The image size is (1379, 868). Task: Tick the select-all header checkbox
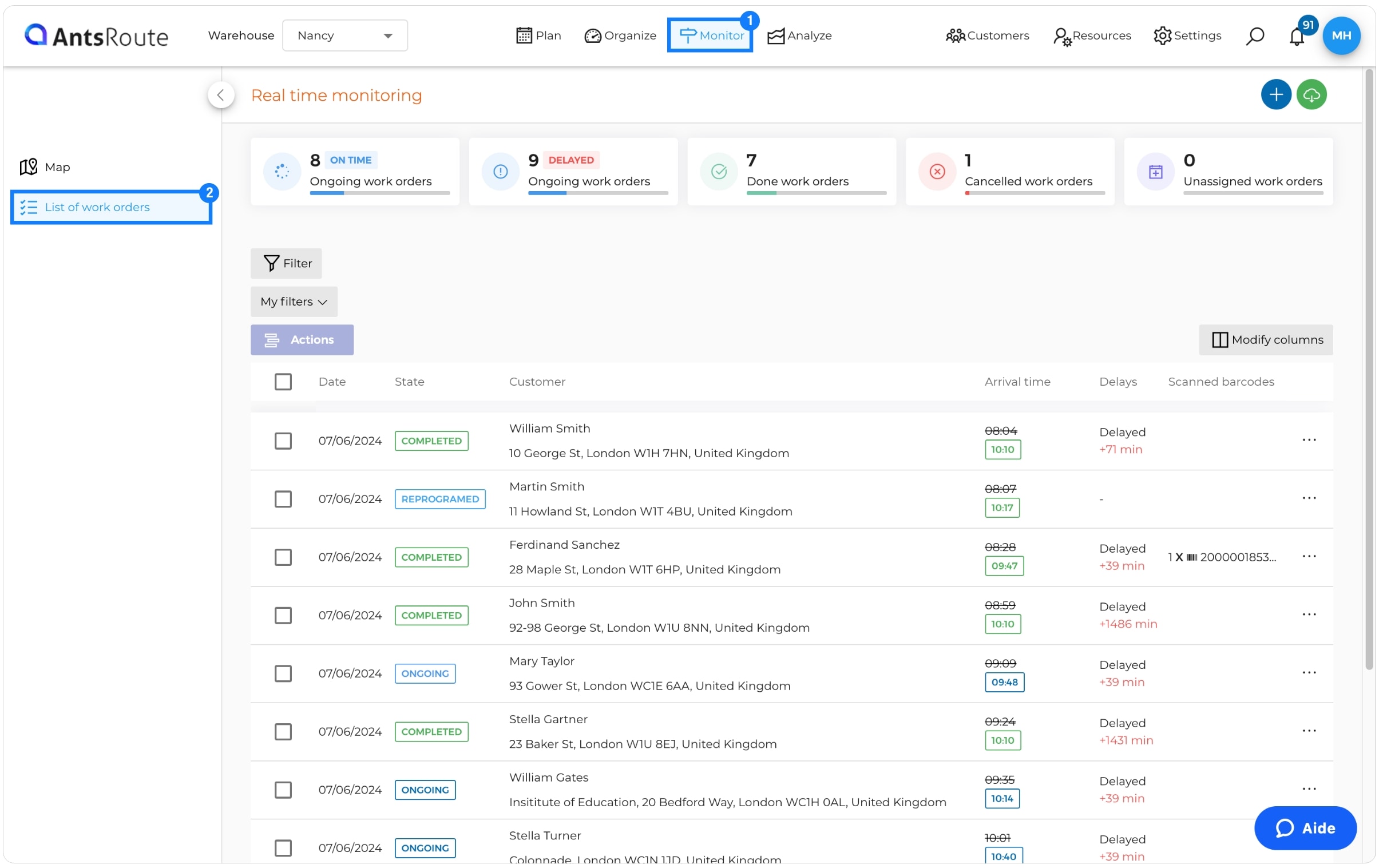point(283,381)
